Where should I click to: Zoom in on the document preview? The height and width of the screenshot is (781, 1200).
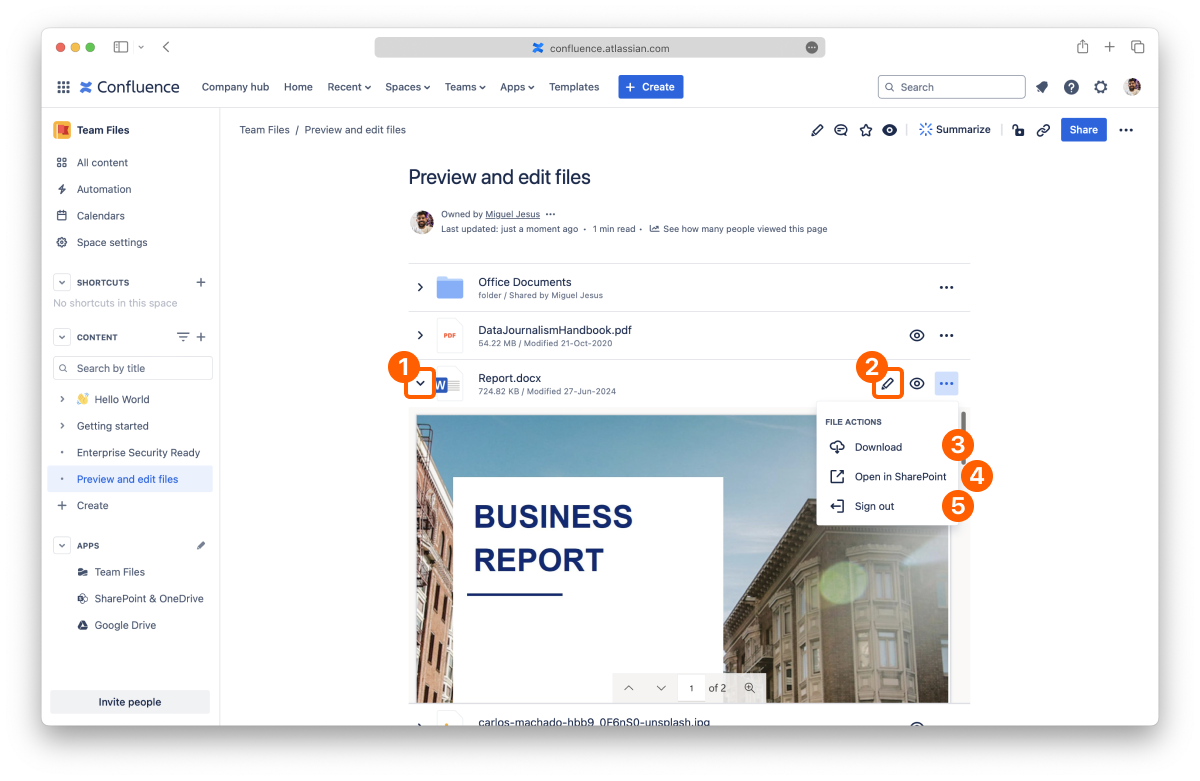pos(749,688)
